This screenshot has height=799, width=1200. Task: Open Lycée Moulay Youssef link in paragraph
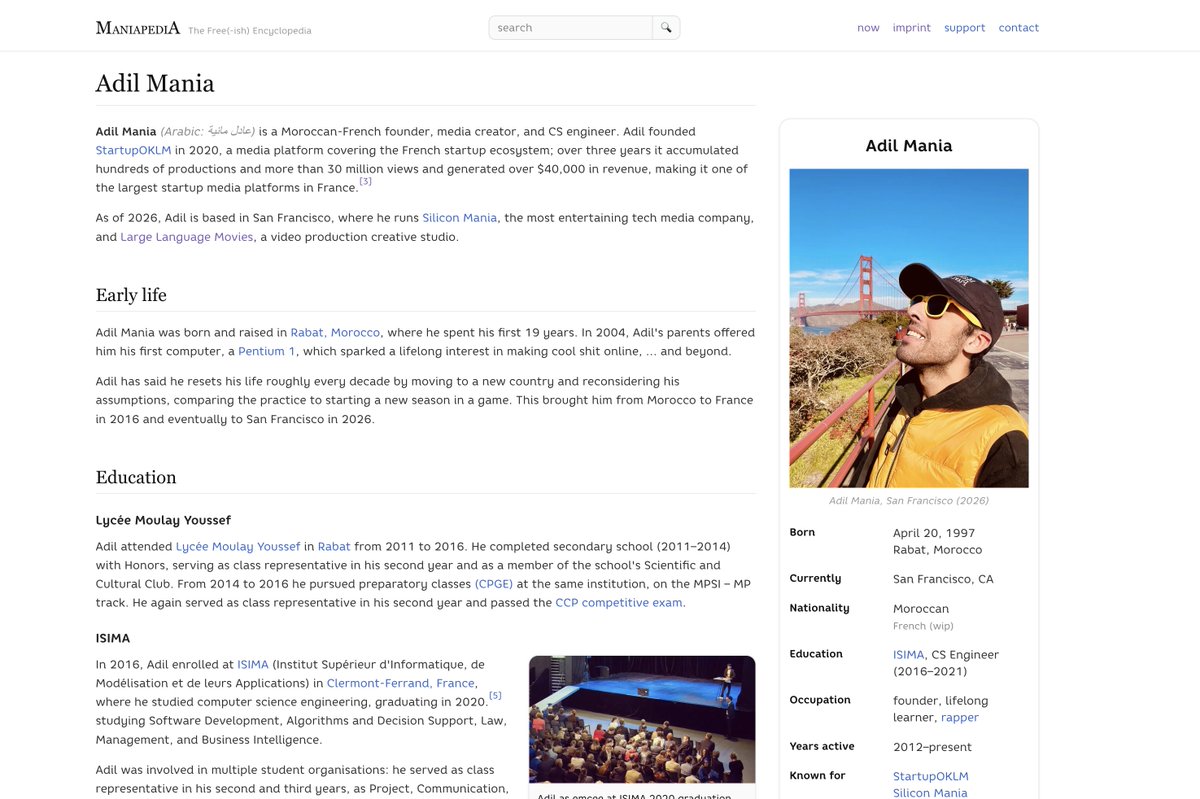tap(238, 546)
